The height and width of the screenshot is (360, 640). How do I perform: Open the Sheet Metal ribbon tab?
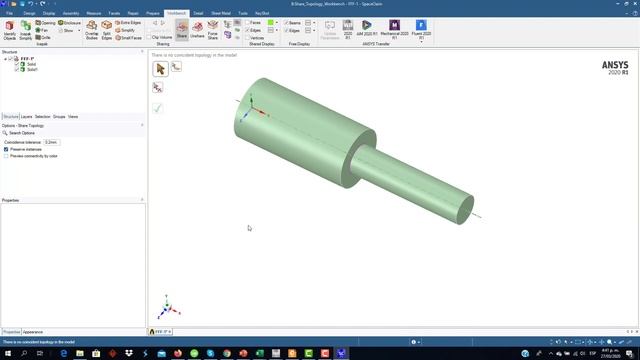point(221,13)
